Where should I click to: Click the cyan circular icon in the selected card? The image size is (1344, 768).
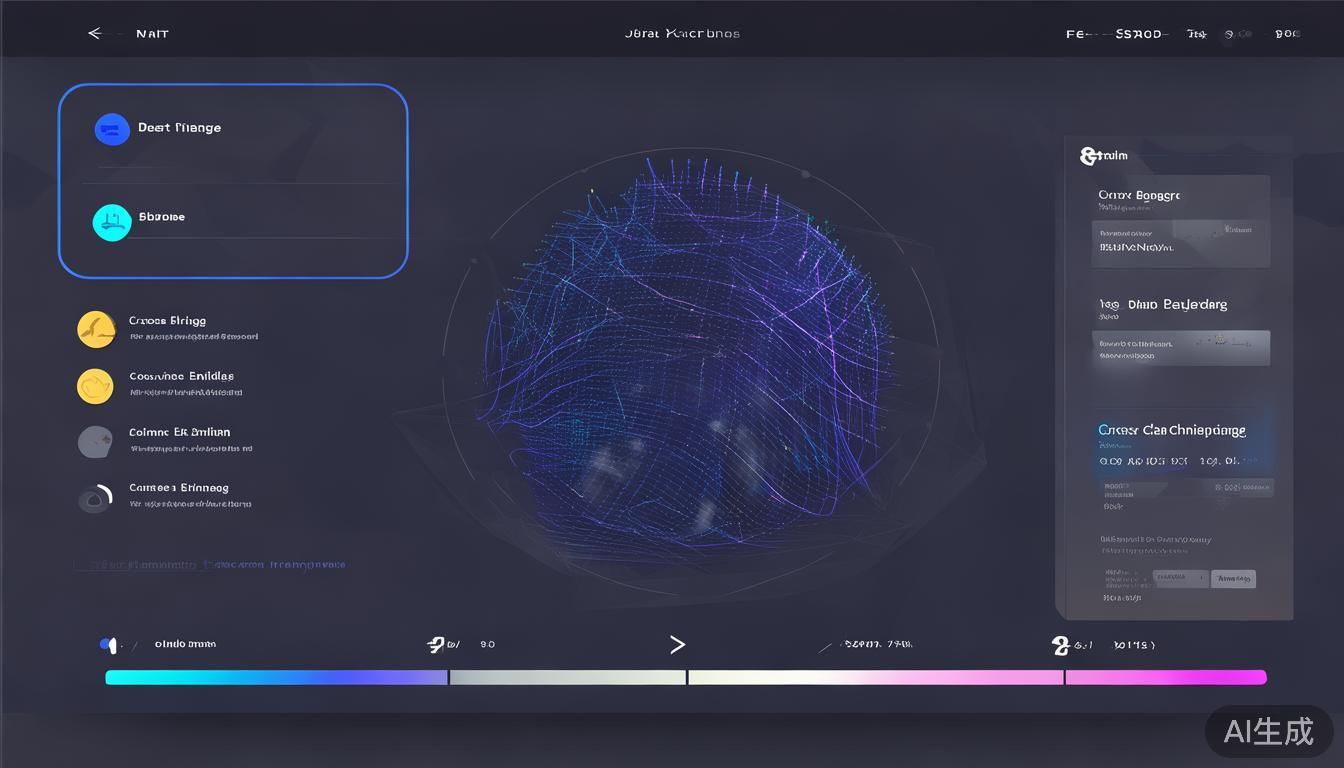[112, 222]
